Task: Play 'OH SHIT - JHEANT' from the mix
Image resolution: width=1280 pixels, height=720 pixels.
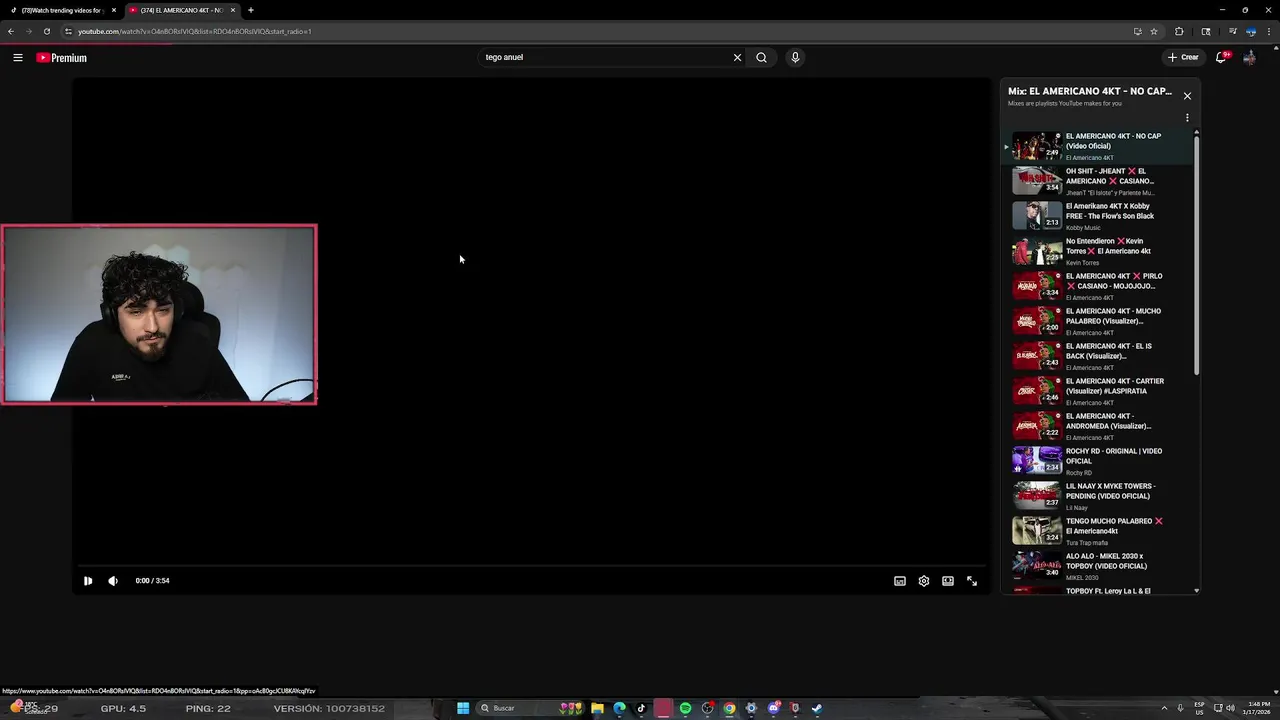Action: click(x=1097, y=181)
